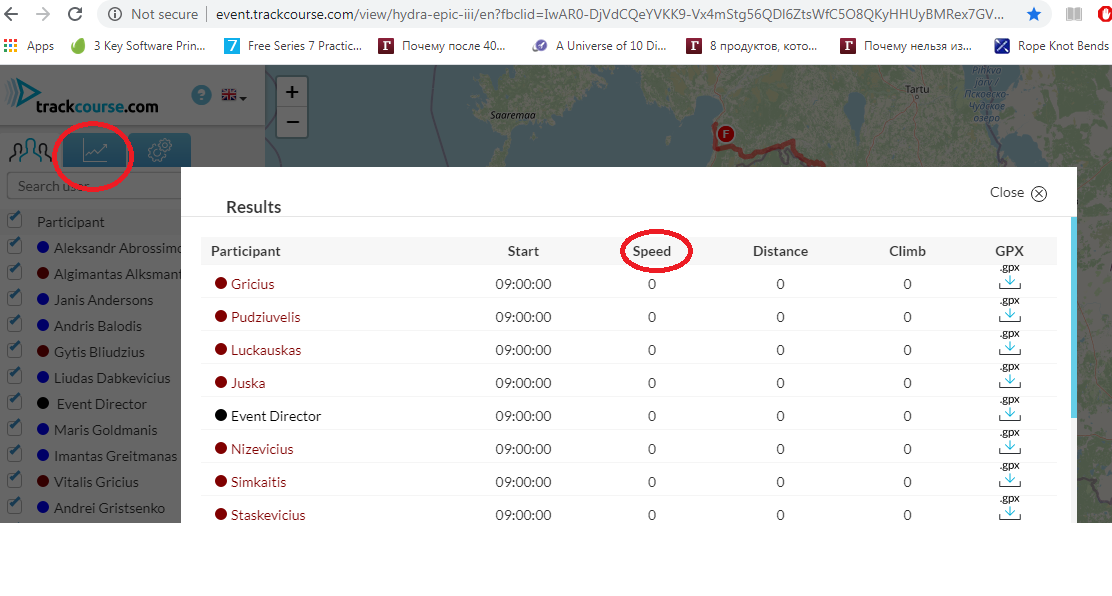The image size is (1112, 596).
Task: Open 'Rope Knot Bends' bookmark
Action: (x=1052, y=45)
